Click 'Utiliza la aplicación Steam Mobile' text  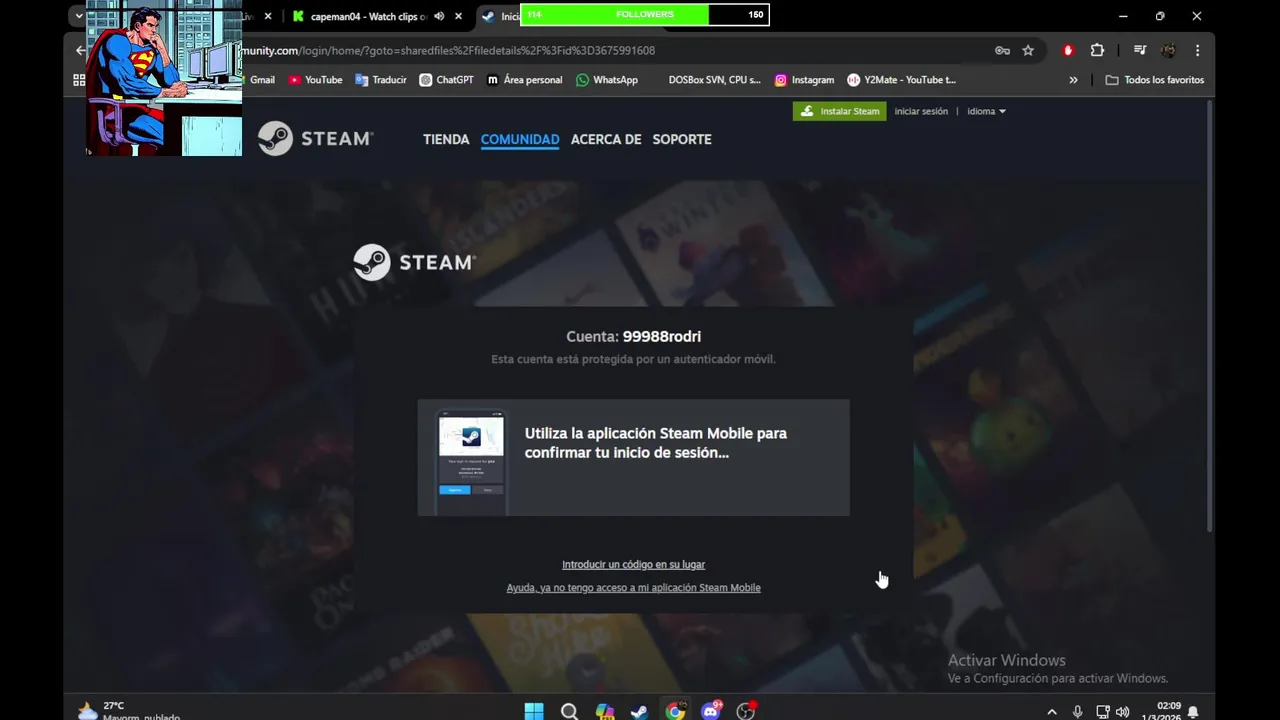coord(656,443)
